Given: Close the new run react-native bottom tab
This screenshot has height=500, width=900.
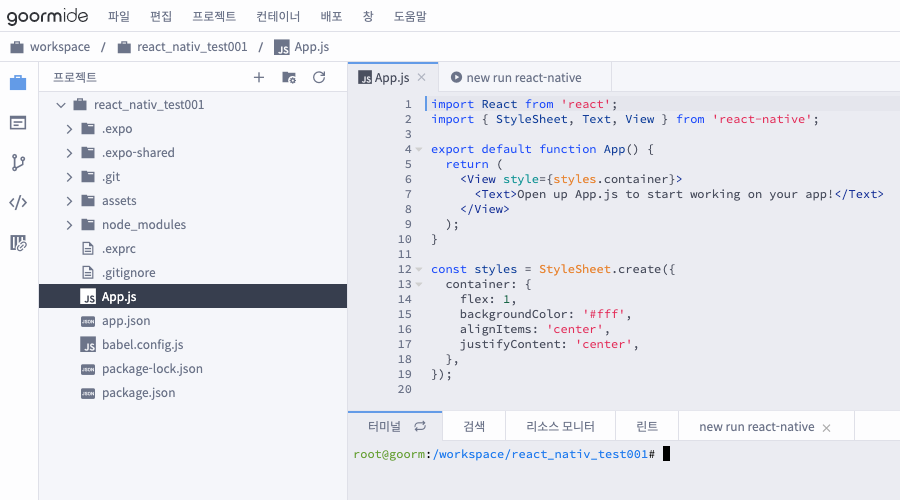Looking at the screenshot, I should [827, 428].
